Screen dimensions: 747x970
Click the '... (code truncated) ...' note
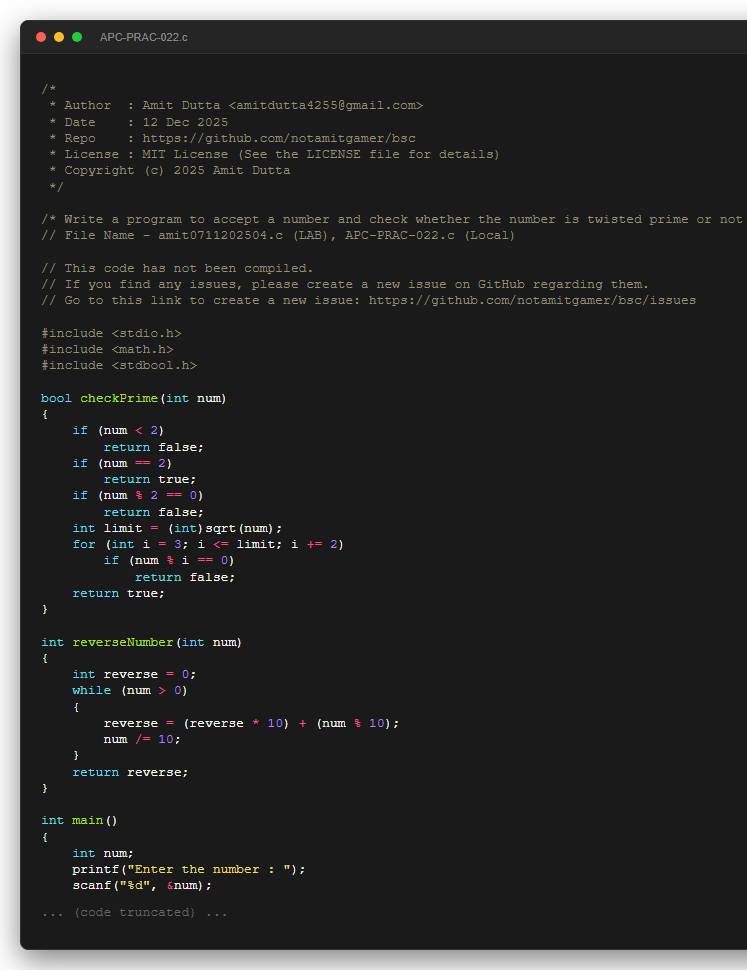(x=134, y=912)
